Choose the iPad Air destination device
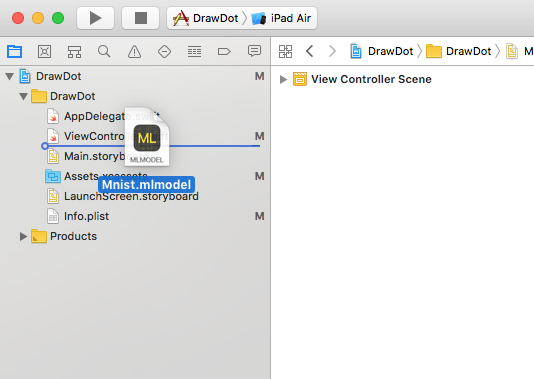 point(281,18)
